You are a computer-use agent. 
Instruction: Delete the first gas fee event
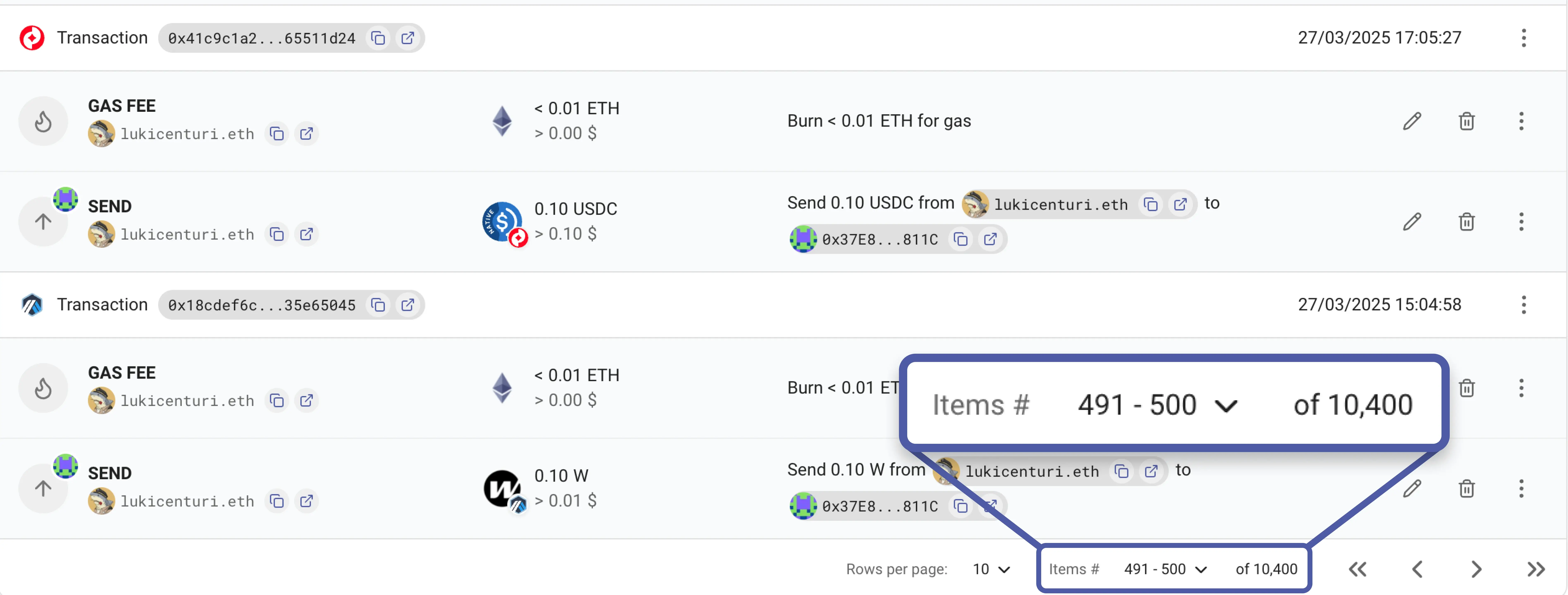(x=1466, y=121)
